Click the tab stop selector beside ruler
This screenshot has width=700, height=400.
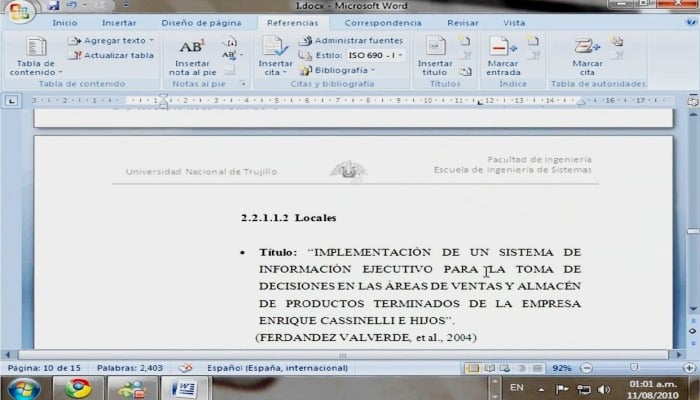(12, 101)
